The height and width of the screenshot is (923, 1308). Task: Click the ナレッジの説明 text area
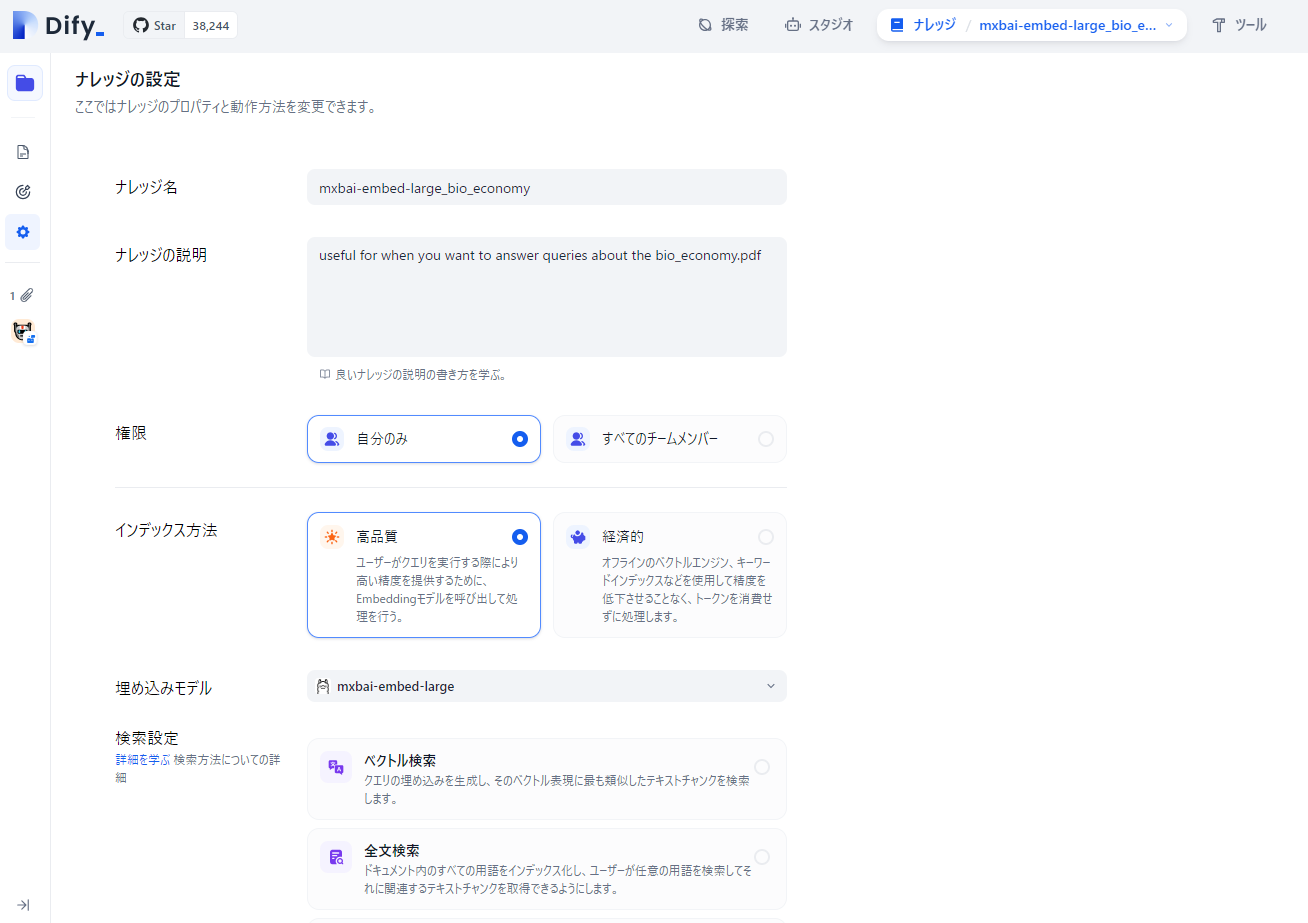coord(547,297)
